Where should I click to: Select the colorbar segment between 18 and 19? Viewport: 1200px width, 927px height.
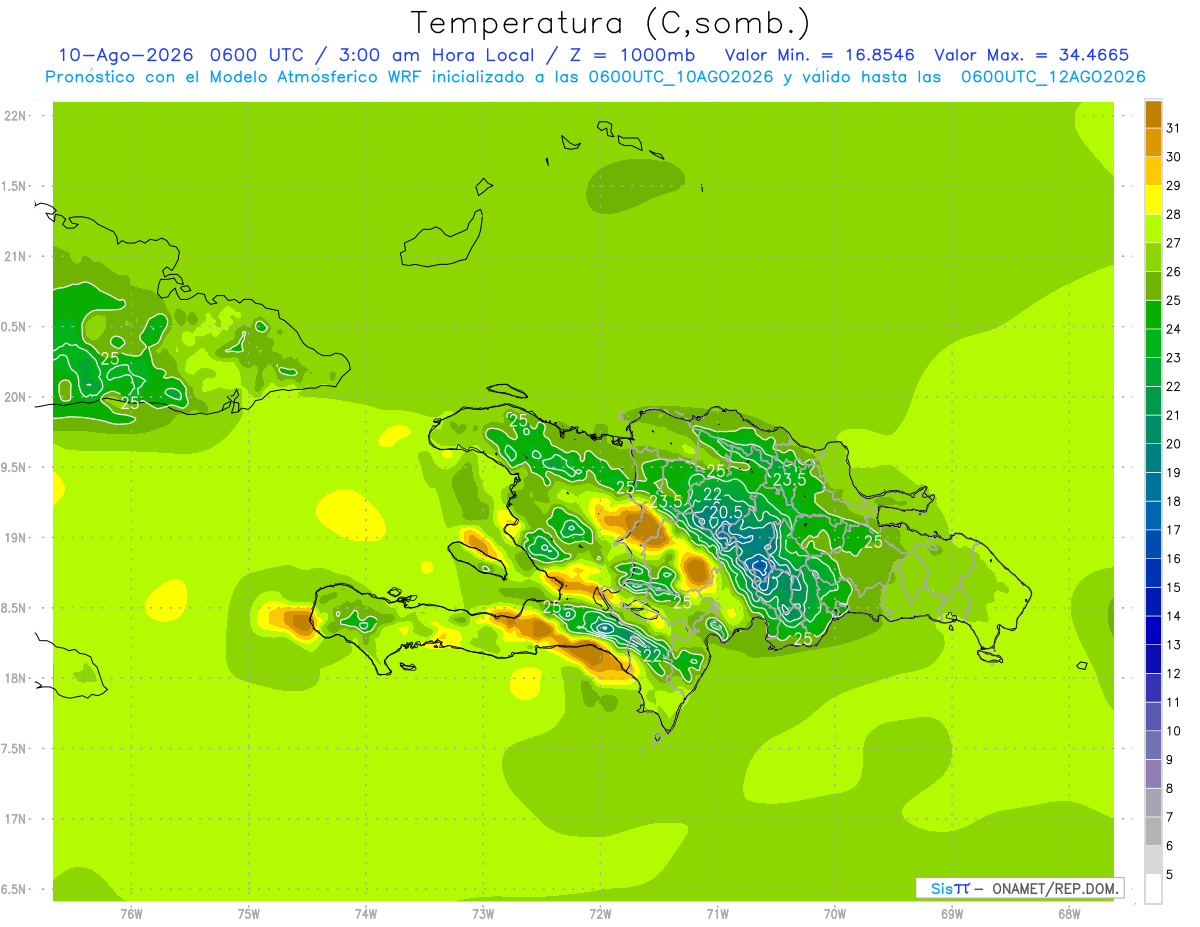pyautogui.click(x=1153, y=487)
